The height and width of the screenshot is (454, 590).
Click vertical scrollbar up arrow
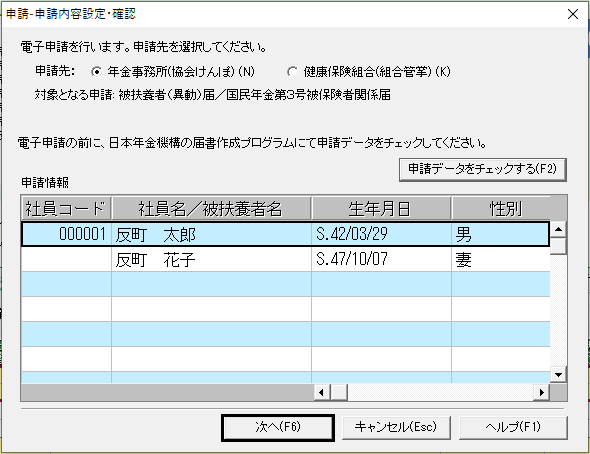pyautogui.click(x=558, y=229)
